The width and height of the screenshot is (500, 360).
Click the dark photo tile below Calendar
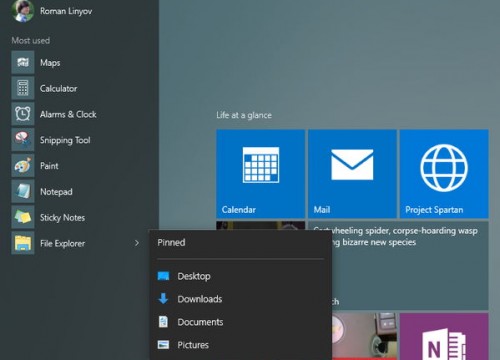coord(260,226)
